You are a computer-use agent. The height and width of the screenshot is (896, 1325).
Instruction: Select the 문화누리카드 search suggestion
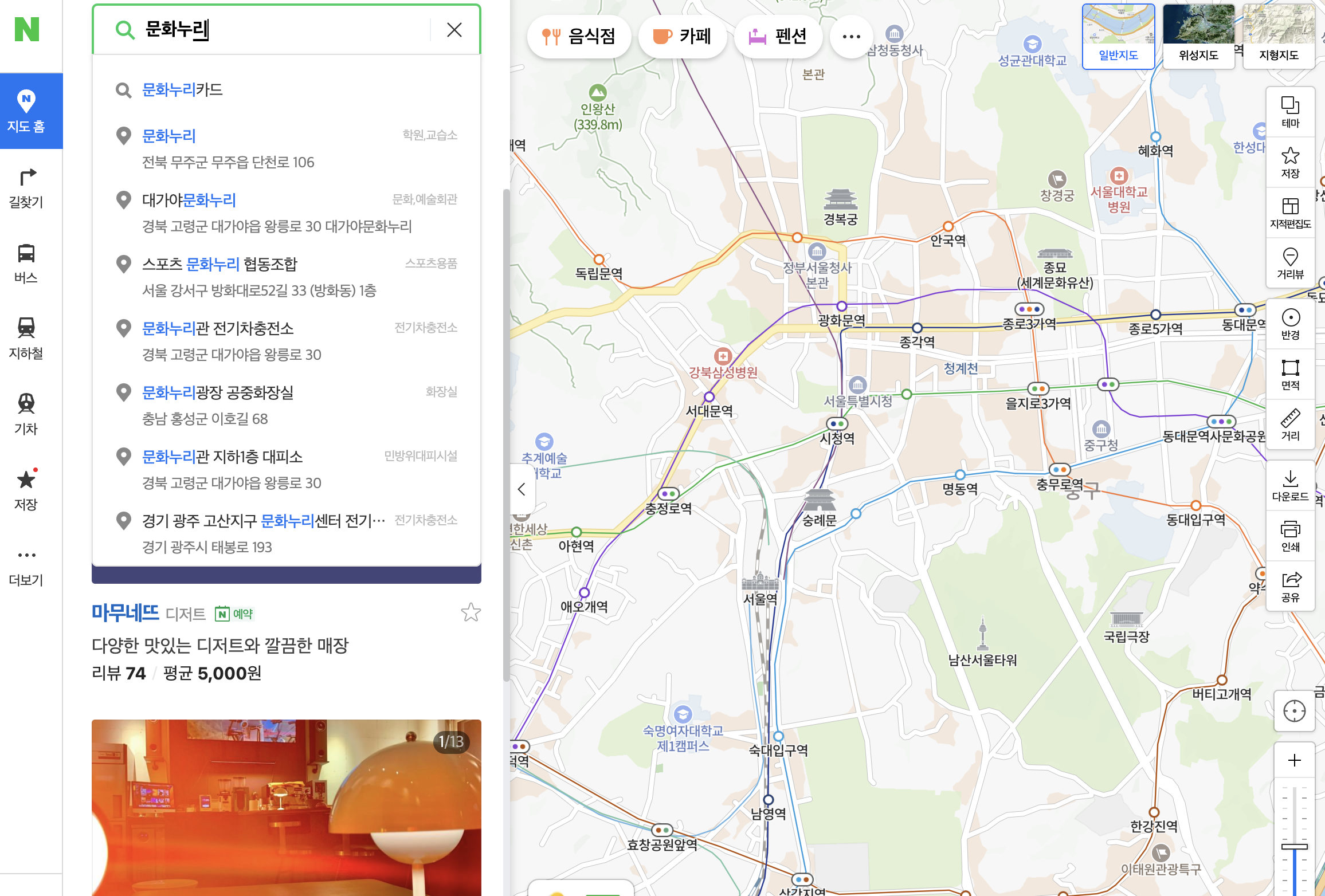[x=182, y=89]
